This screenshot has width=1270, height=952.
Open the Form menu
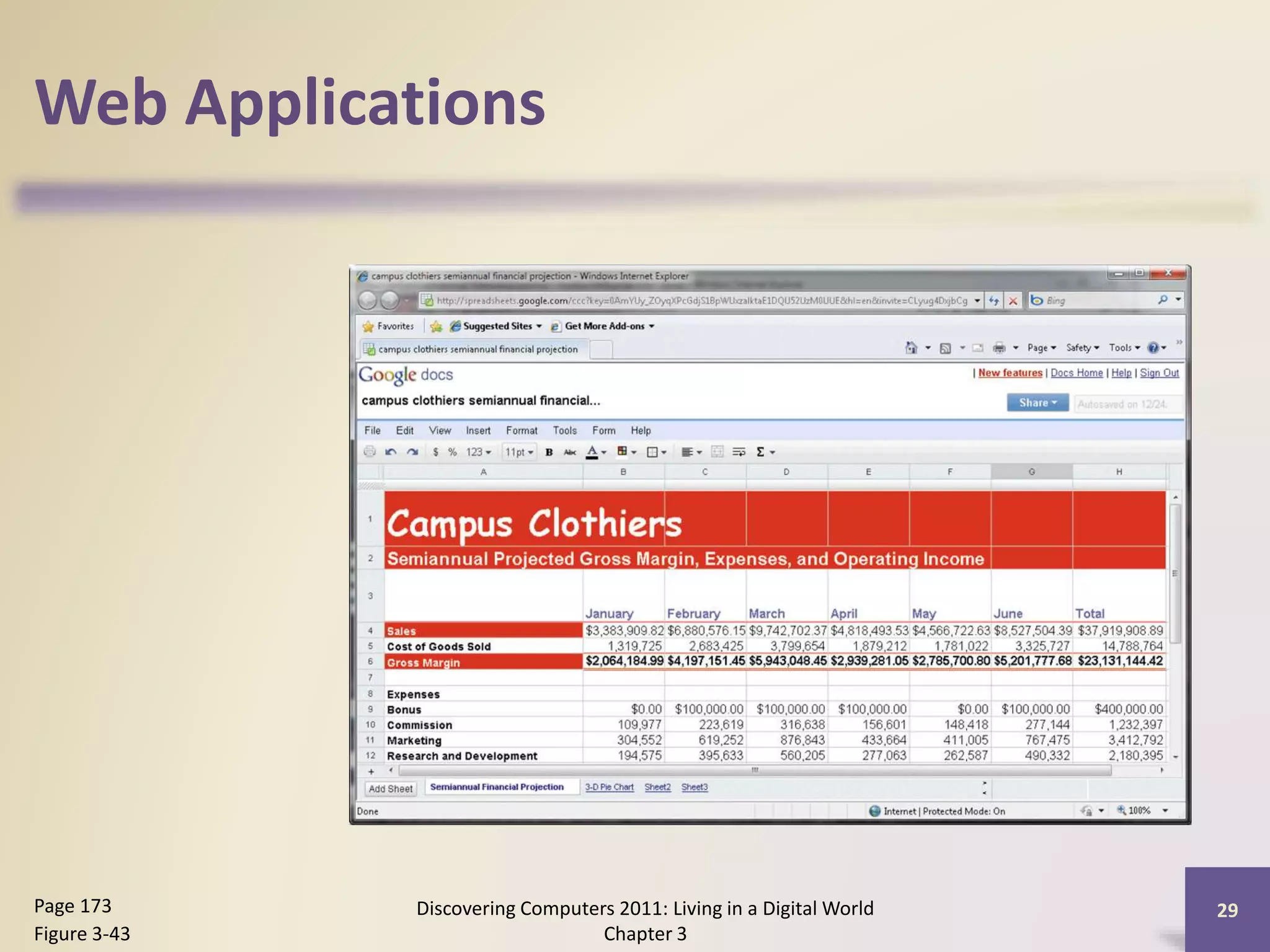click(604, 430)
